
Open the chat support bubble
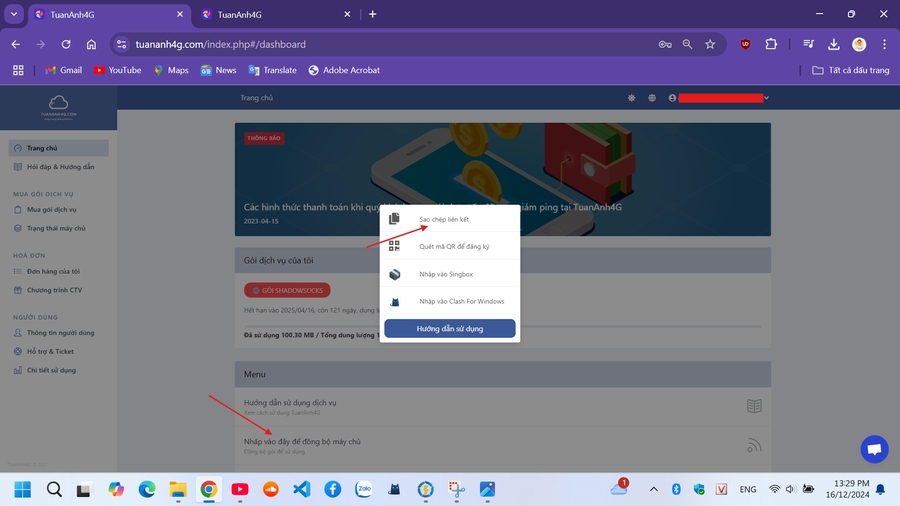point(873,450)
